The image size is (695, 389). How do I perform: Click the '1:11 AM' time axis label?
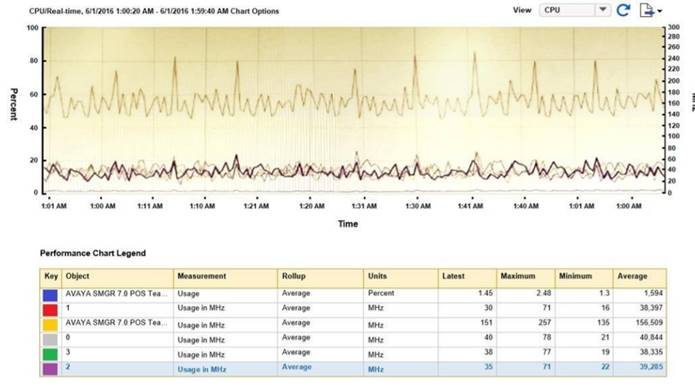pos(150,206)
